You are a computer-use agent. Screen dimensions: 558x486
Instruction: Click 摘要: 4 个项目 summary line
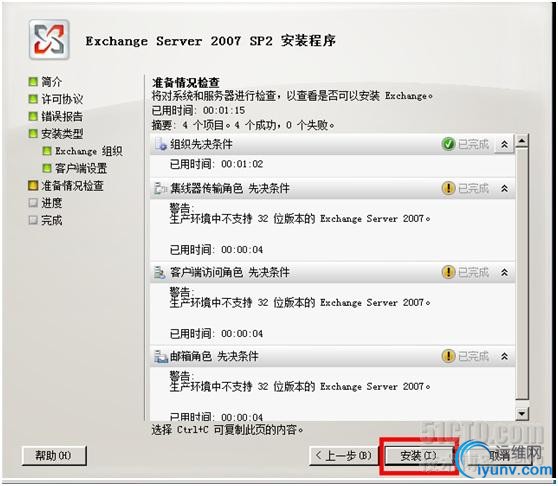click(x=243, y=125)
